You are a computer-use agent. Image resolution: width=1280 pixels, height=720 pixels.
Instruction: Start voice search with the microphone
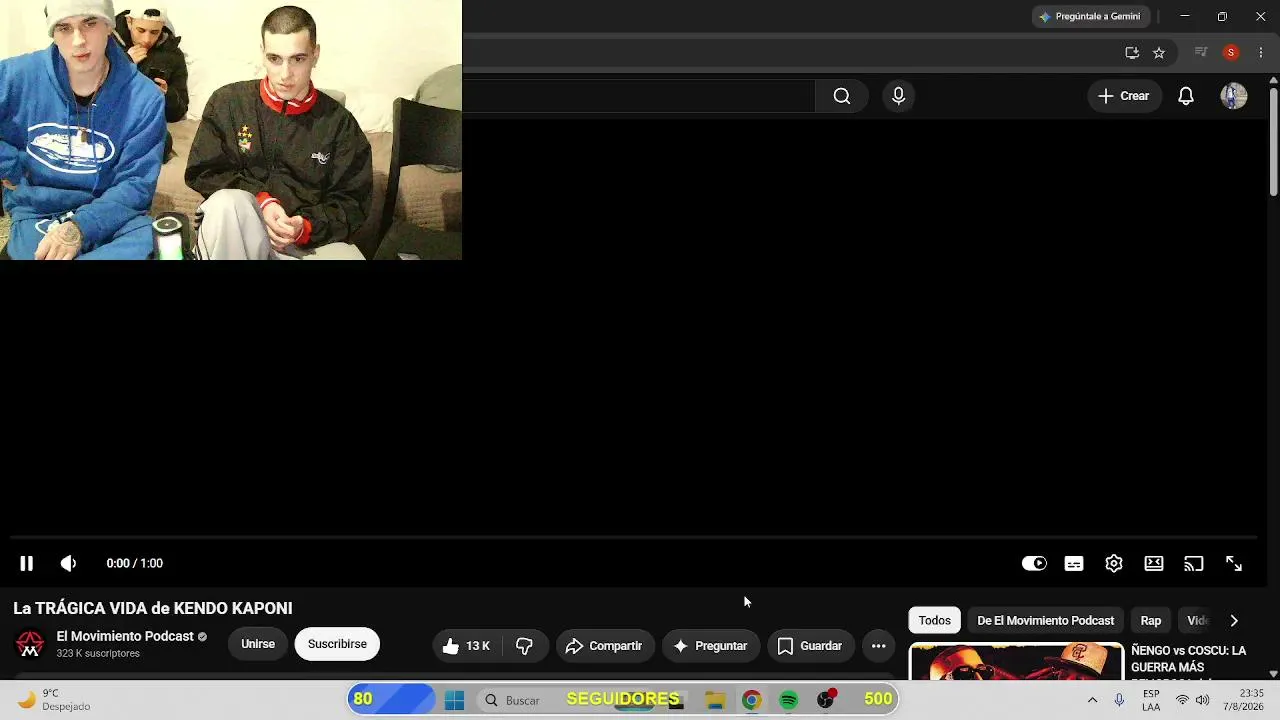(x=898, y=96)
